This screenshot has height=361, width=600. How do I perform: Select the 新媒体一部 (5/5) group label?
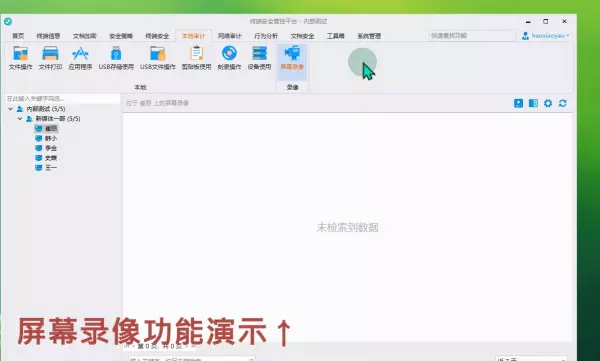point(58,119)
